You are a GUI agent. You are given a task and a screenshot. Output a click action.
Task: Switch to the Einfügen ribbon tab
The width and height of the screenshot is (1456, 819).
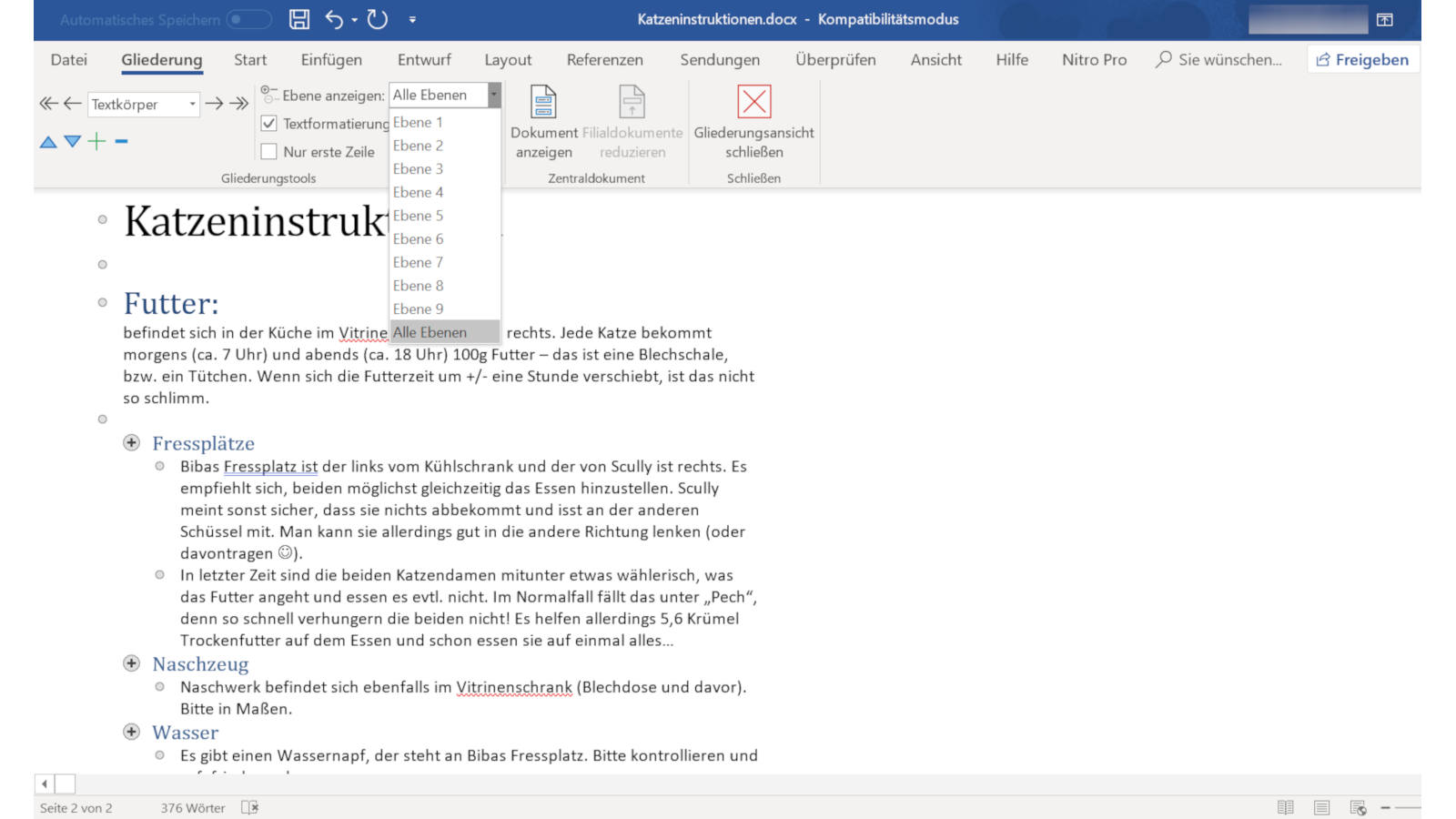tap(330, 60)
